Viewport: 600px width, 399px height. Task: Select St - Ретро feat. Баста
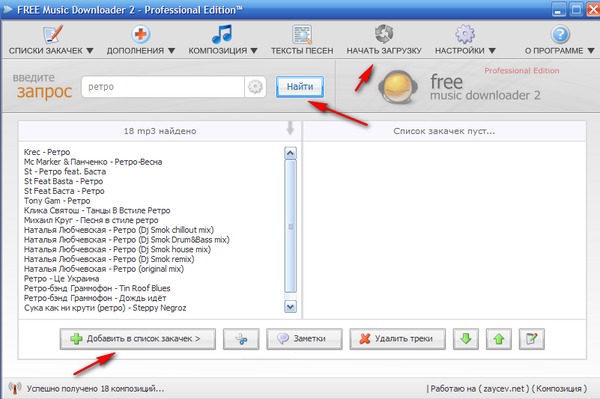(x=65, y=171)
